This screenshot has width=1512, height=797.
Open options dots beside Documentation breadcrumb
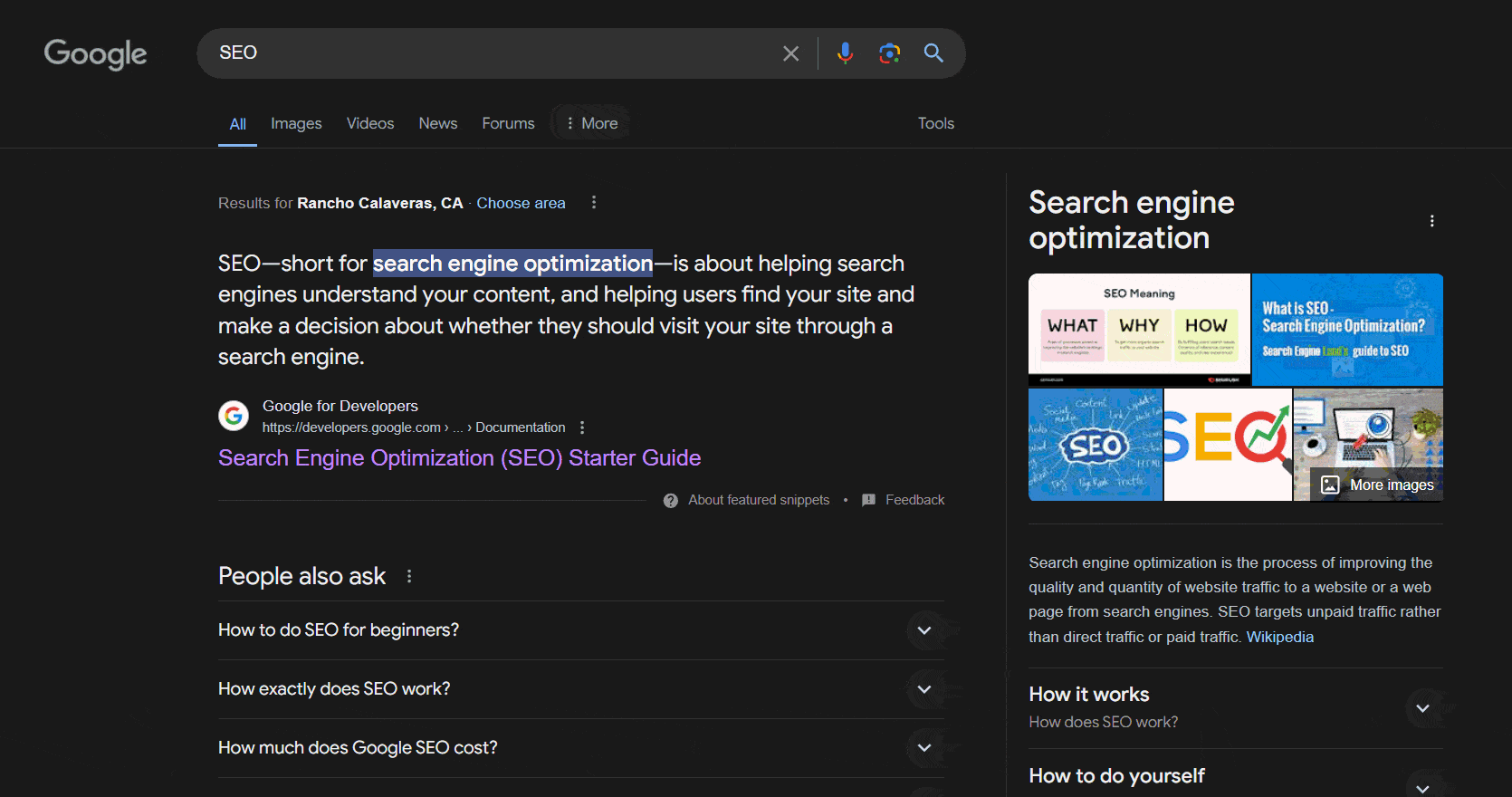tap(582, 427)
